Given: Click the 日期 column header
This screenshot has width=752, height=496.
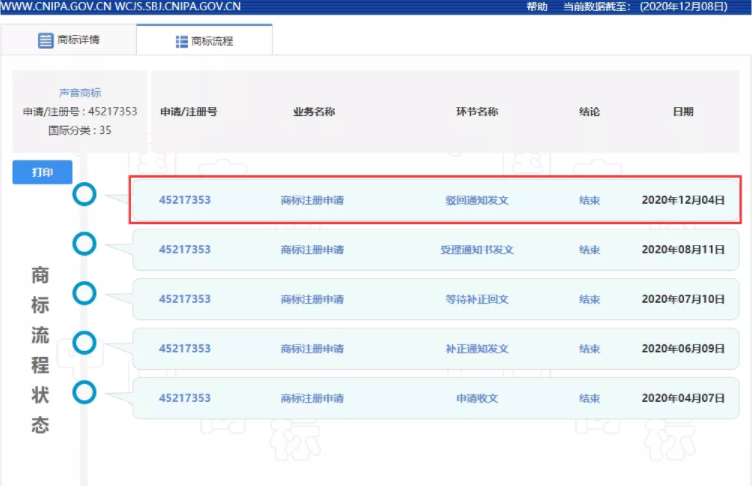Looking at the screenshot, I should 683,112.
